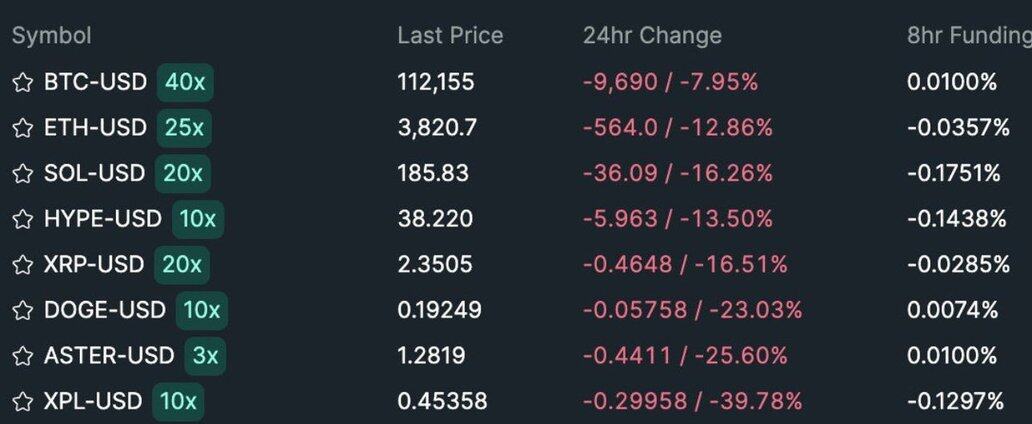The height and width of the screenshot is (424, 1032).
Task: Add HYPE-USD to favorites via star
Action: 22,219
